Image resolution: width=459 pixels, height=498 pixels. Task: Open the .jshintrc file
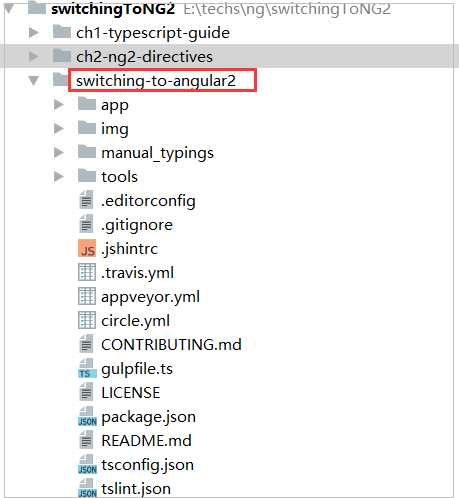click(x=129, y=249)
